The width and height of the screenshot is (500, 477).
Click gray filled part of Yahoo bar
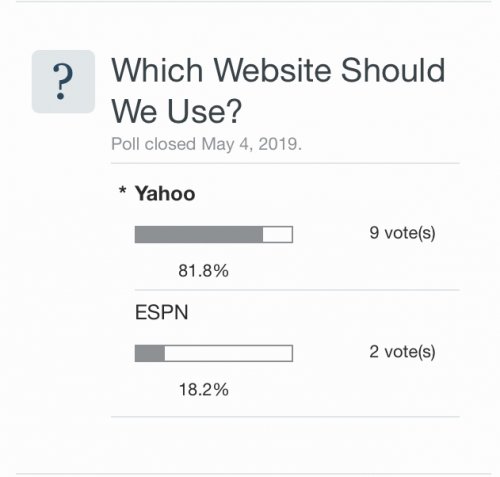(x=199, y=235)
